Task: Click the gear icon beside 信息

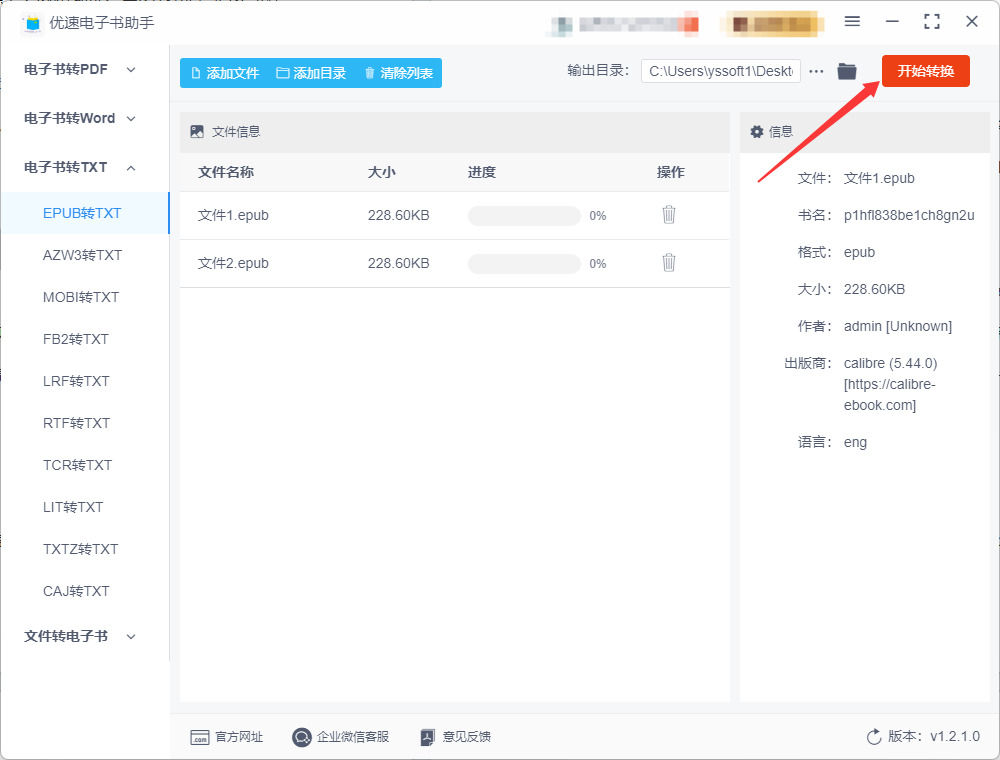Action: (757, 132)
